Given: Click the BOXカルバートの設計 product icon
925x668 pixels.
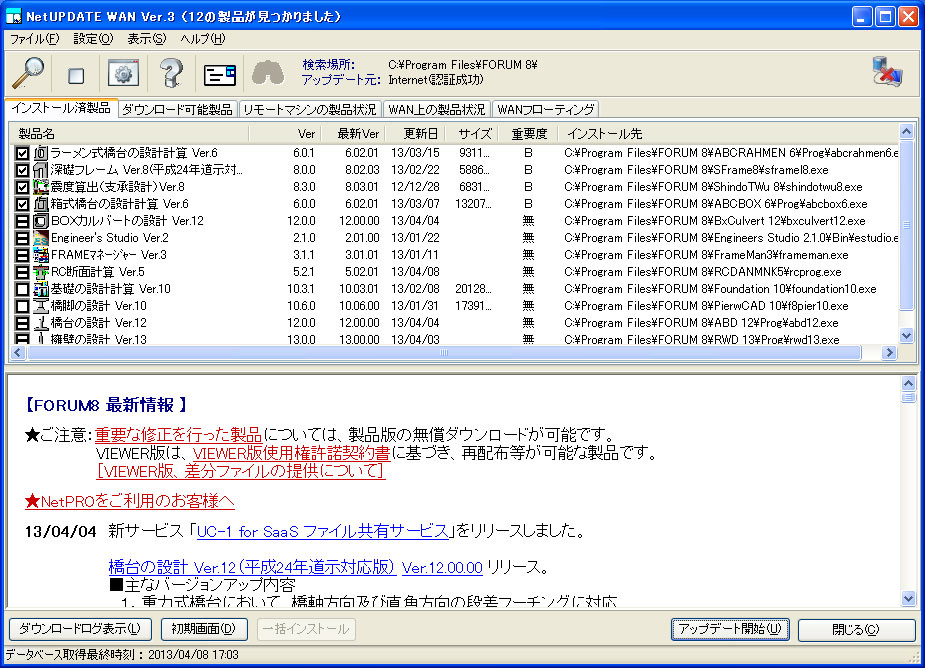Looking at the screenshot, I should pyautogui.click(x=41, y=221).
